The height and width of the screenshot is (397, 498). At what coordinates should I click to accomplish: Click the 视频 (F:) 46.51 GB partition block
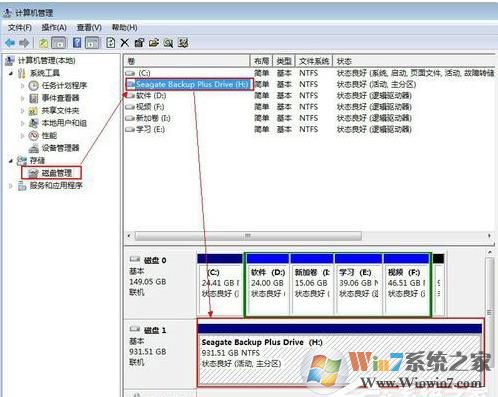point(406,284)
